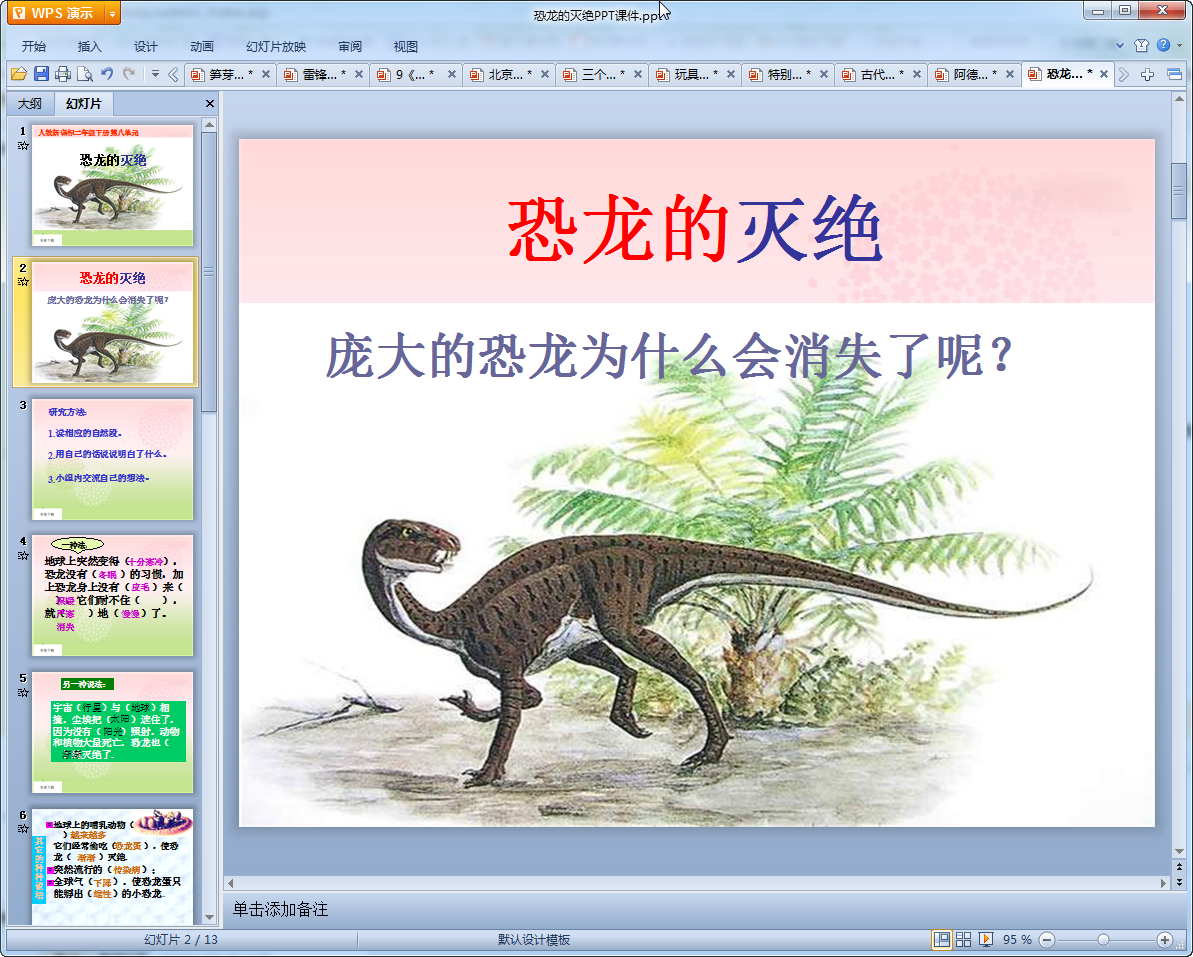
Task: Start the slideshow from the status bar icon
Action: pyautogui.click(x=985, y=940)
